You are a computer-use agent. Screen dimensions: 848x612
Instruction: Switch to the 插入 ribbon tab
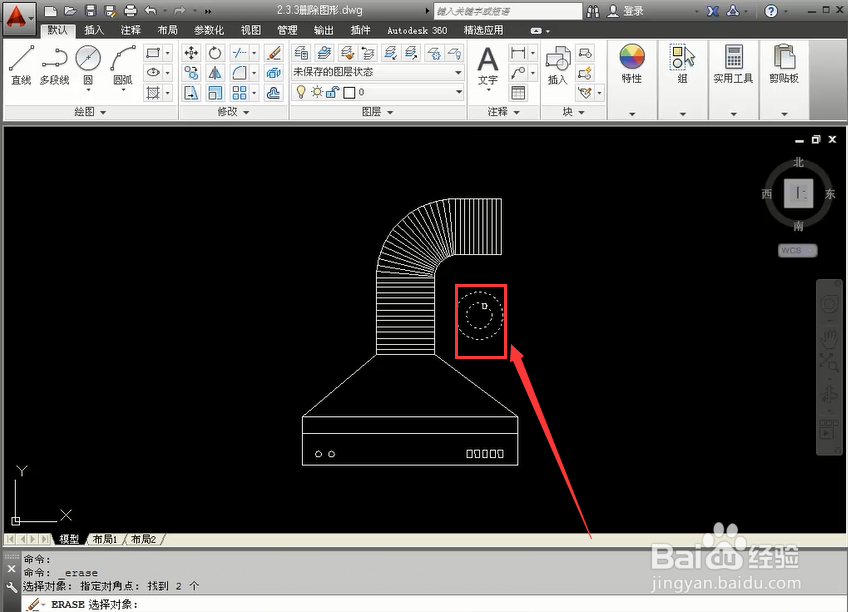94,30
